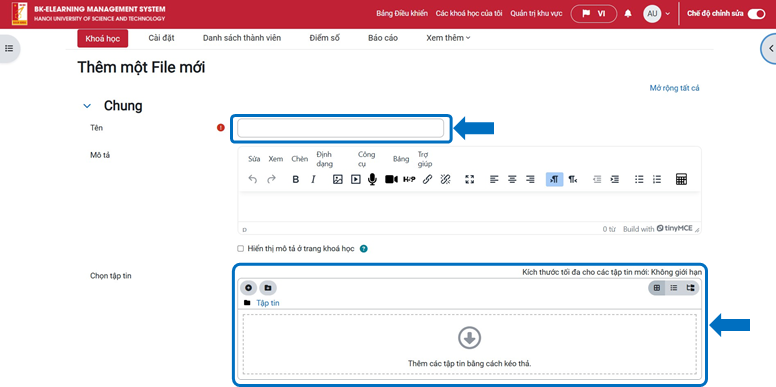Open Xem editor menu
Viewport: 776px width, 387px height.
[276, 159]
